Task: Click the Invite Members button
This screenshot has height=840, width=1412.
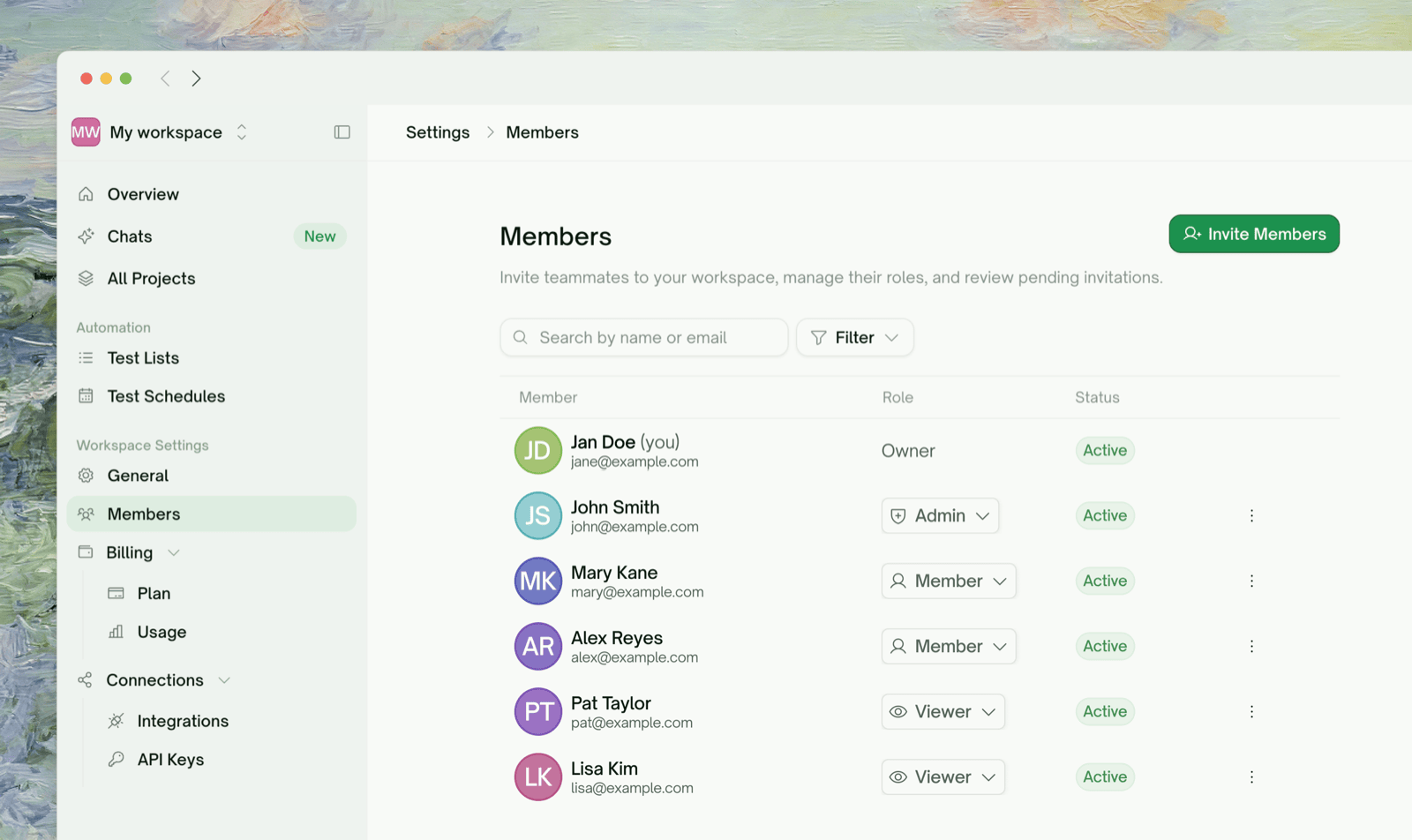Action: pyautogui.click(x=1254, y=234)
